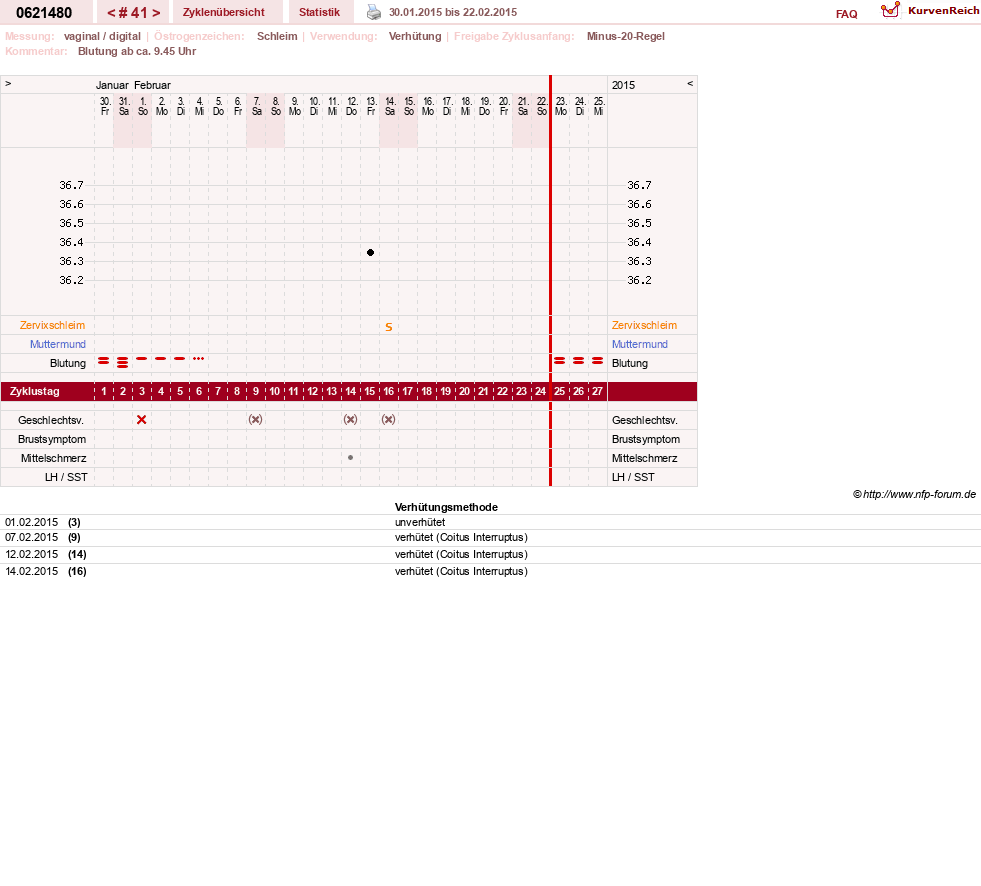Click the cycle ID 0621480
The width and height of the screenshot is (981, 886).
tap(44, 13)
